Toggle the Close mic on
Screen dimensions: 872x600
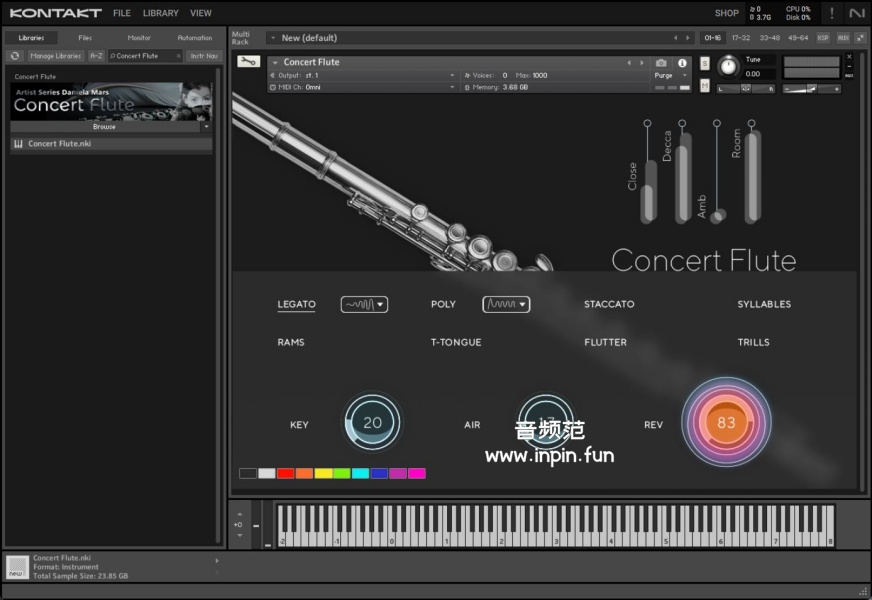pyautogui.click(x=647, y=123)
